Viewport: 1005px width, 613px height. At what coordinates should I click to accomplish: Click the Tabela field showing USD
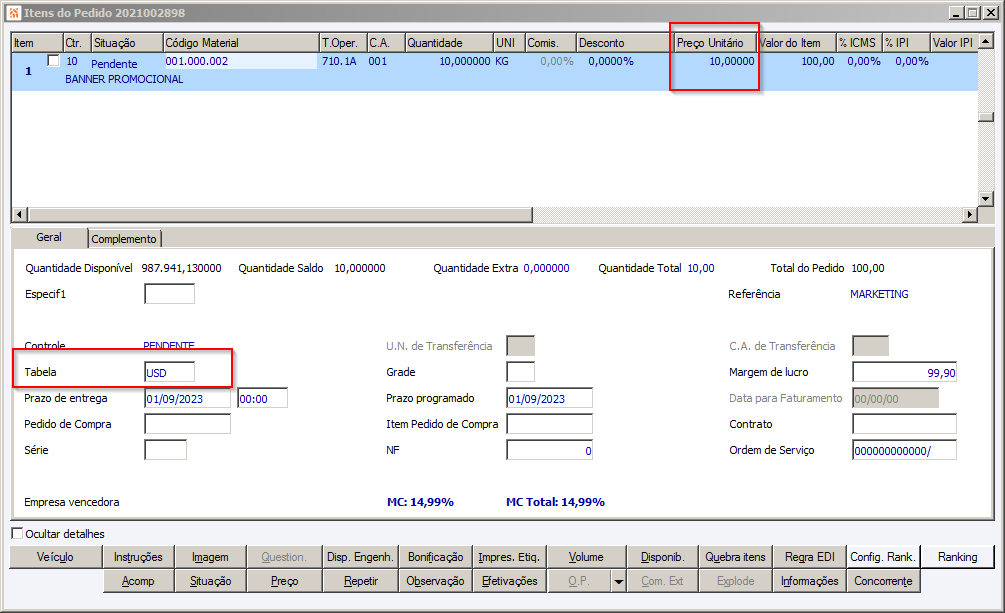(x=169, y=373)
